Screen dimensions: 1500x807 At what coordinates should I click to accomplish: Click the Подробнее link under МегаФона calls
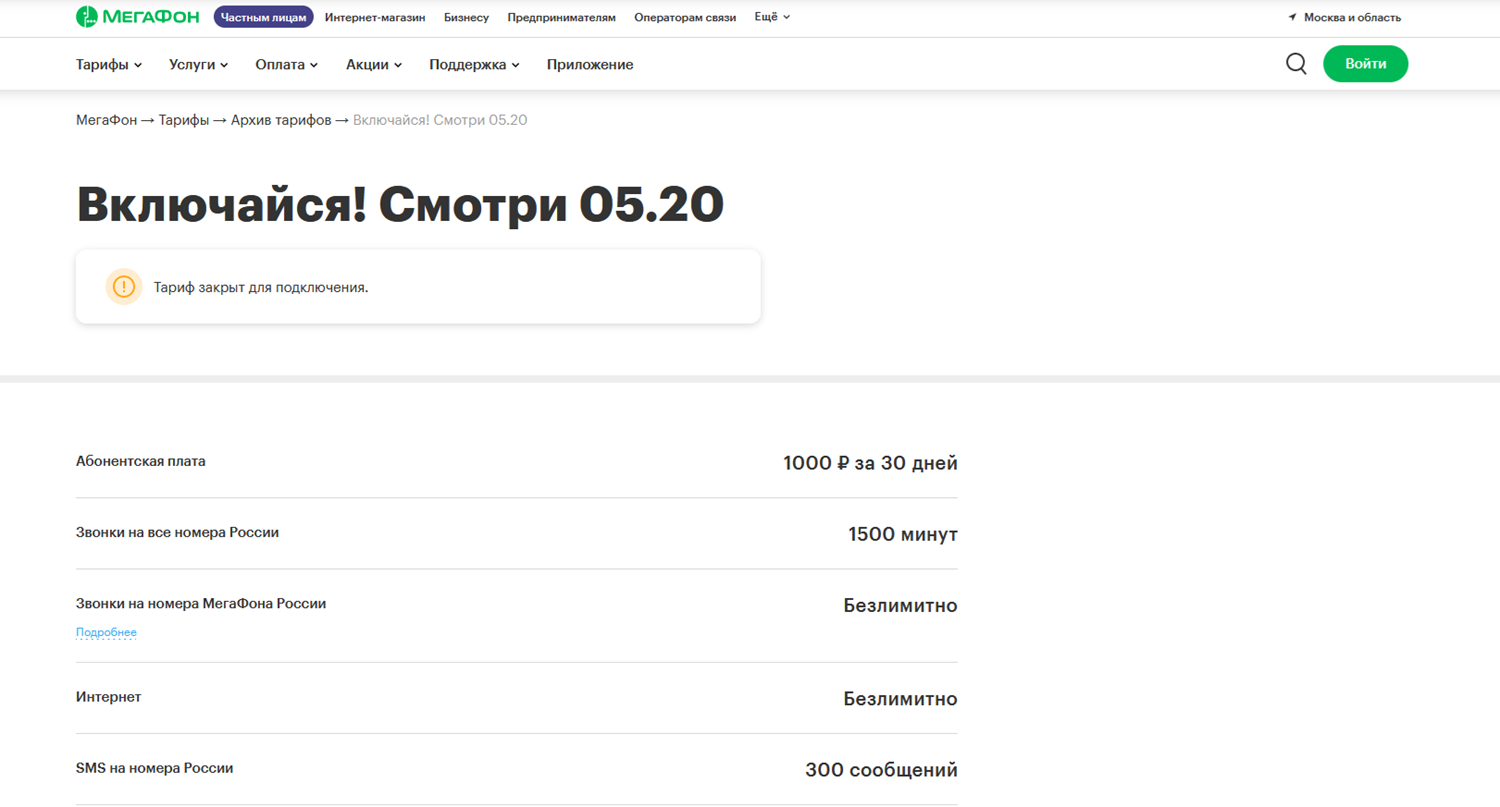click(106, 632)
